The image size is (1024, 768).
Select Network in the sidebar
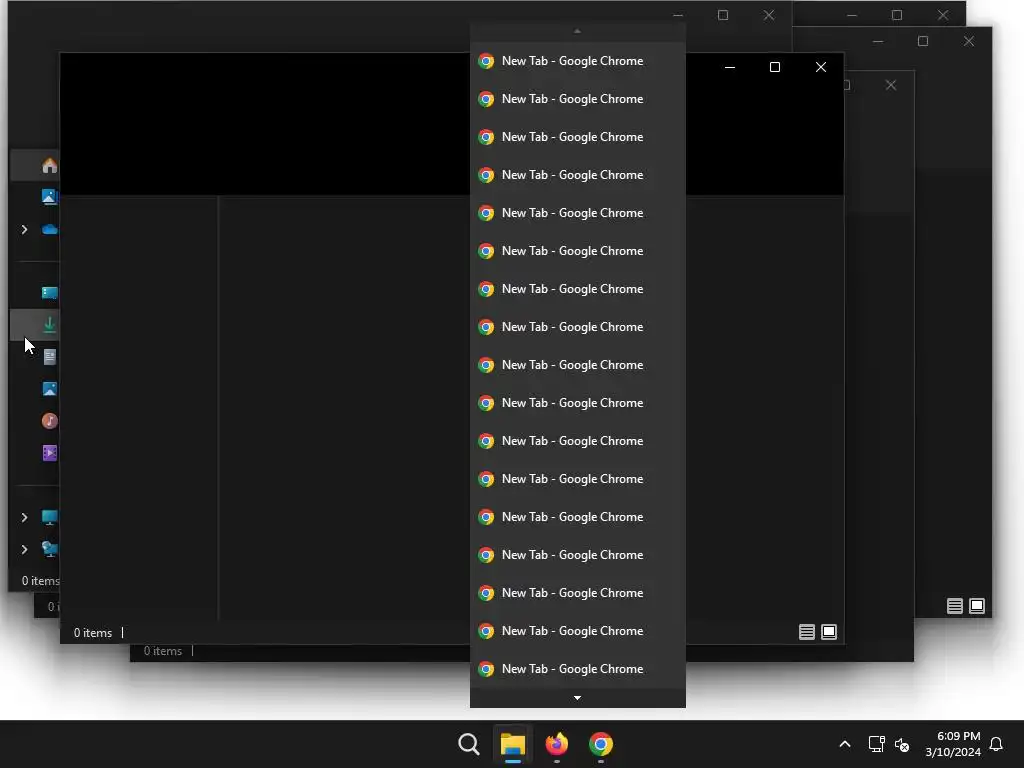[x=50, y=549]
